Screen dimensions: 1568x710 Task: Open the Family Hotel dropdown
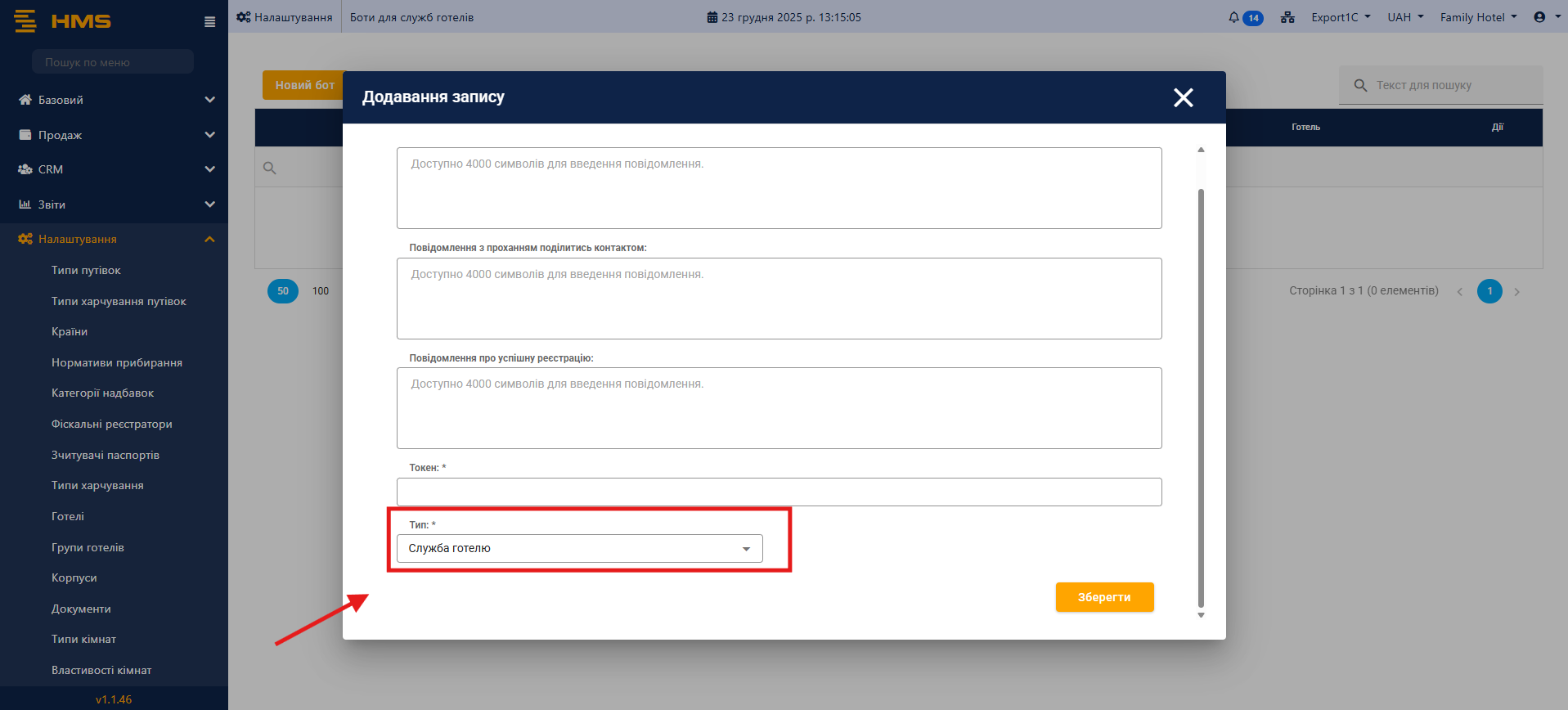click(1477, 17)
